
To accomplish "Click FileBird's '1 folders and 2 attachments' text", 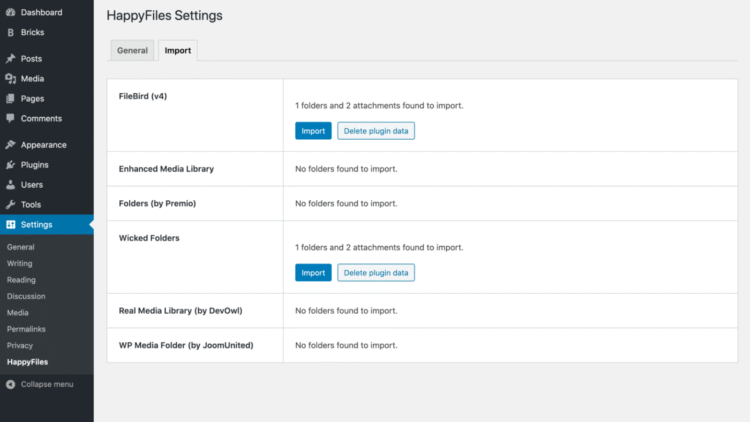I will (379, 106).
